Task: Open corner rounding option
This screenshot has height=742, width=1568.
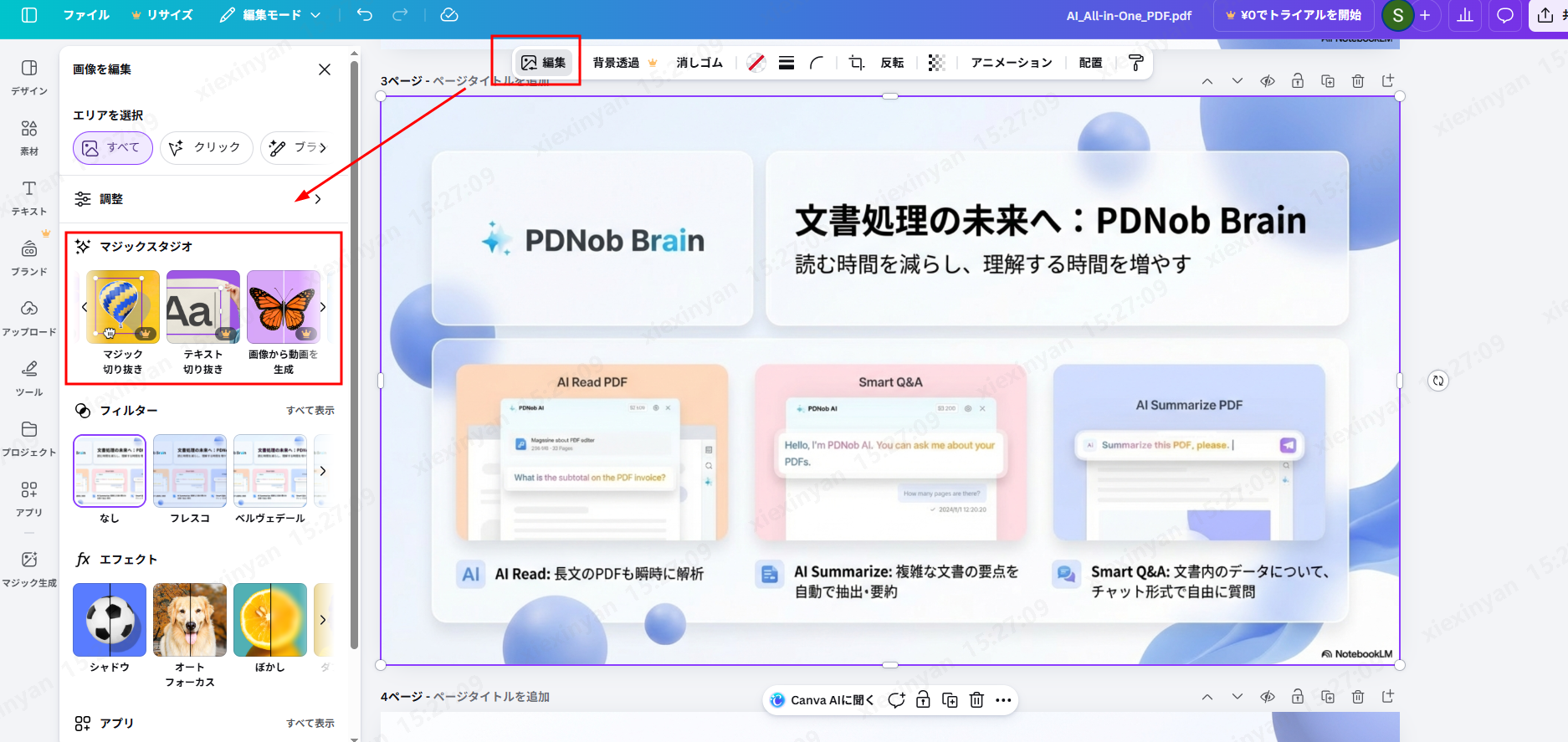Action: [x=817, y=63]
